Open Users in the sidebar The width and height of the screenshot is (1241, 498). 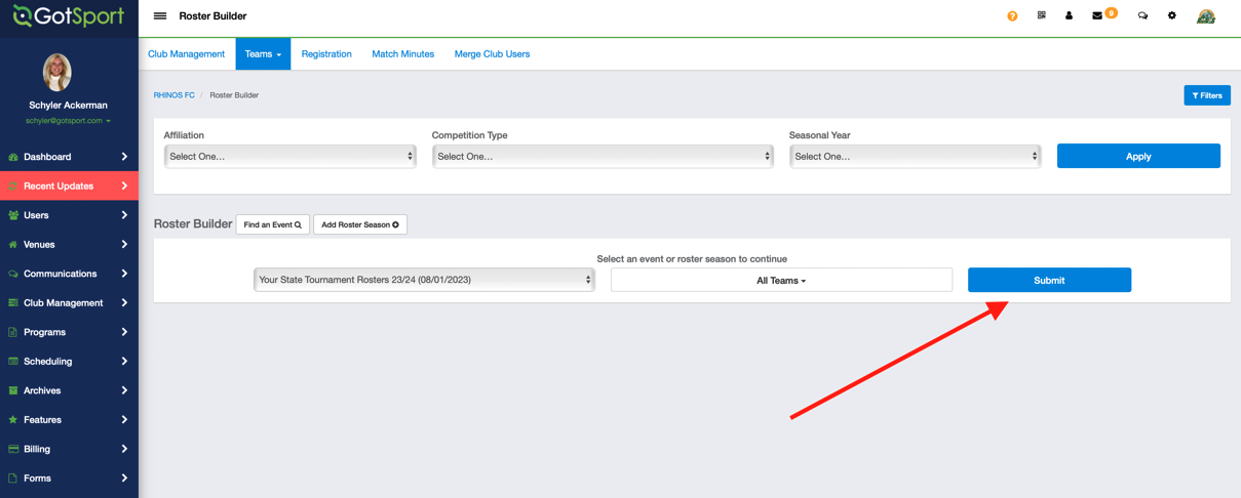point(69,215)
